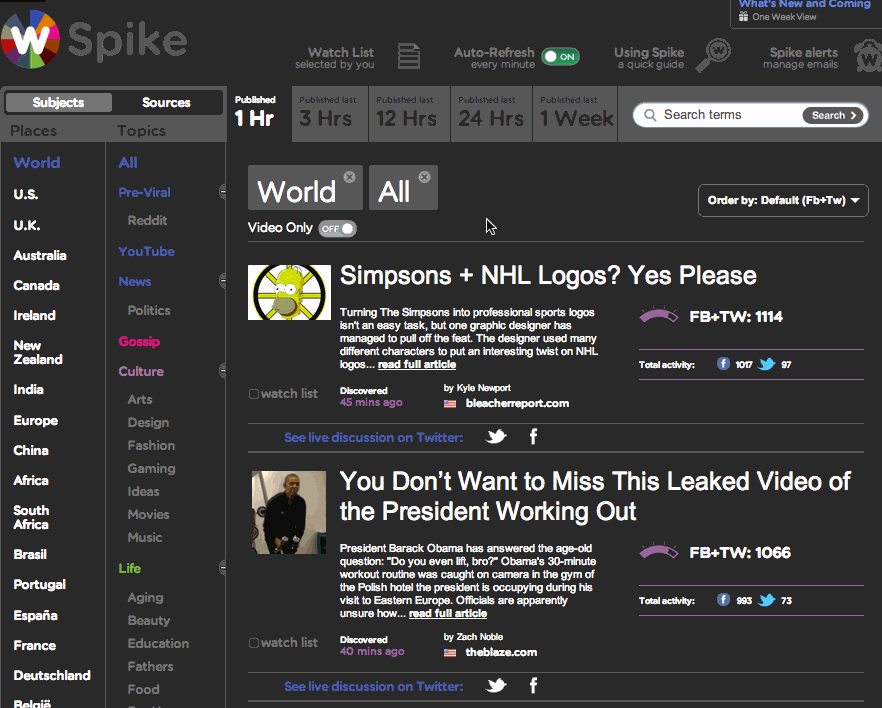Click the Twitter share count for Obama article

pos(785,600)
